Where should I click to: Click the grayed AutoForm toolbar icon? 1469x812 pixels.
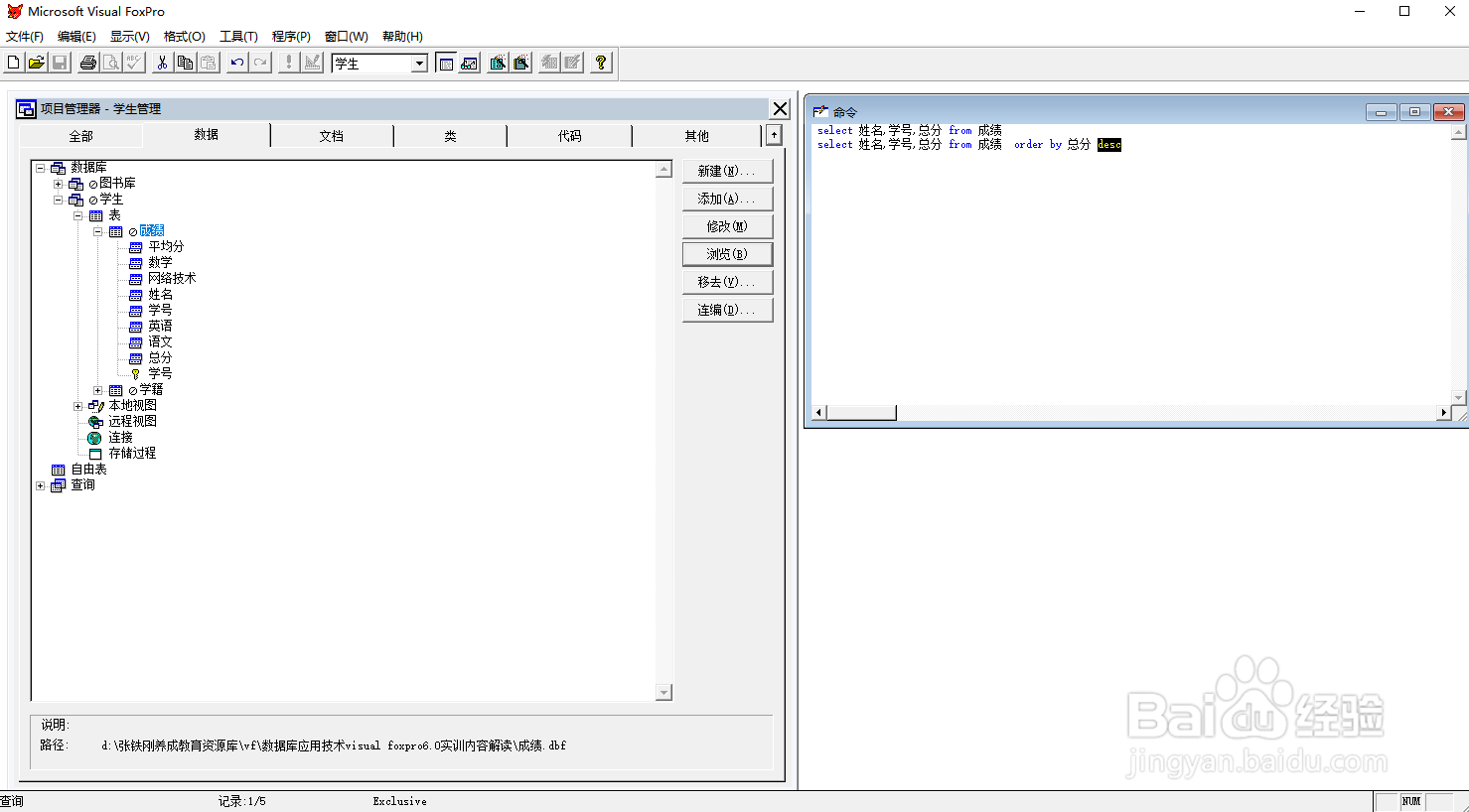(549, 63)
